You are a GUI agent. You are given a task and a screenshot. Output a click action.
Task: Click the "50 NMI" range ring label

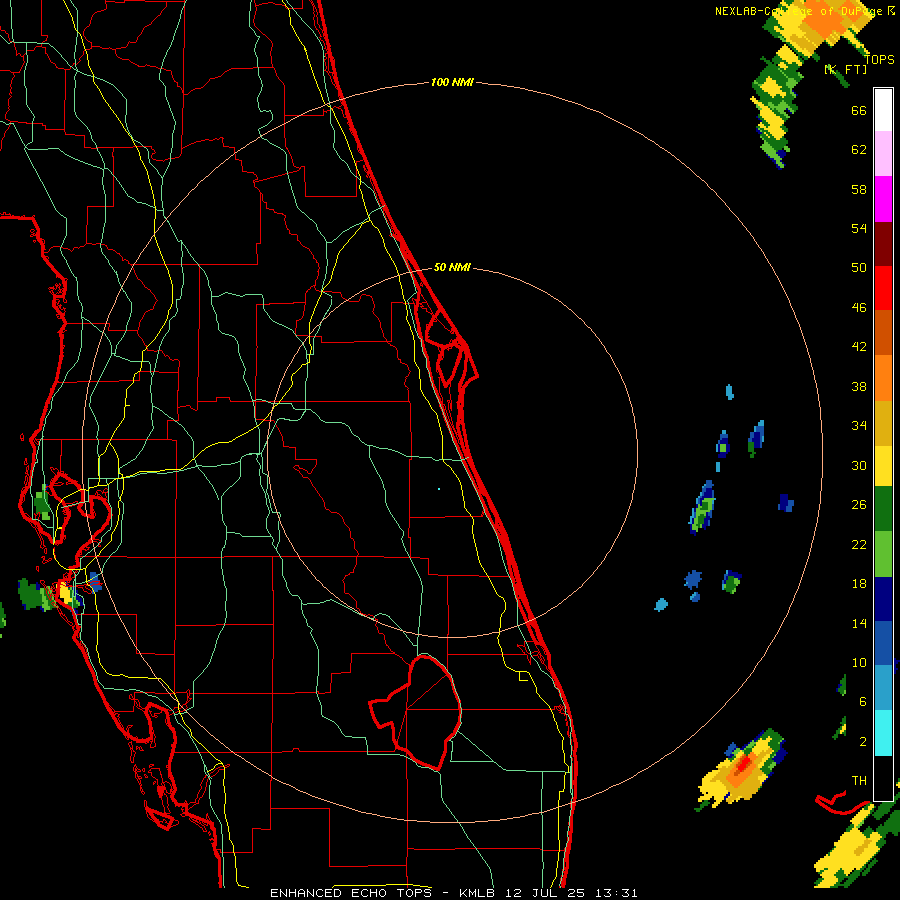pyautogui.click(x=452, y=267)
